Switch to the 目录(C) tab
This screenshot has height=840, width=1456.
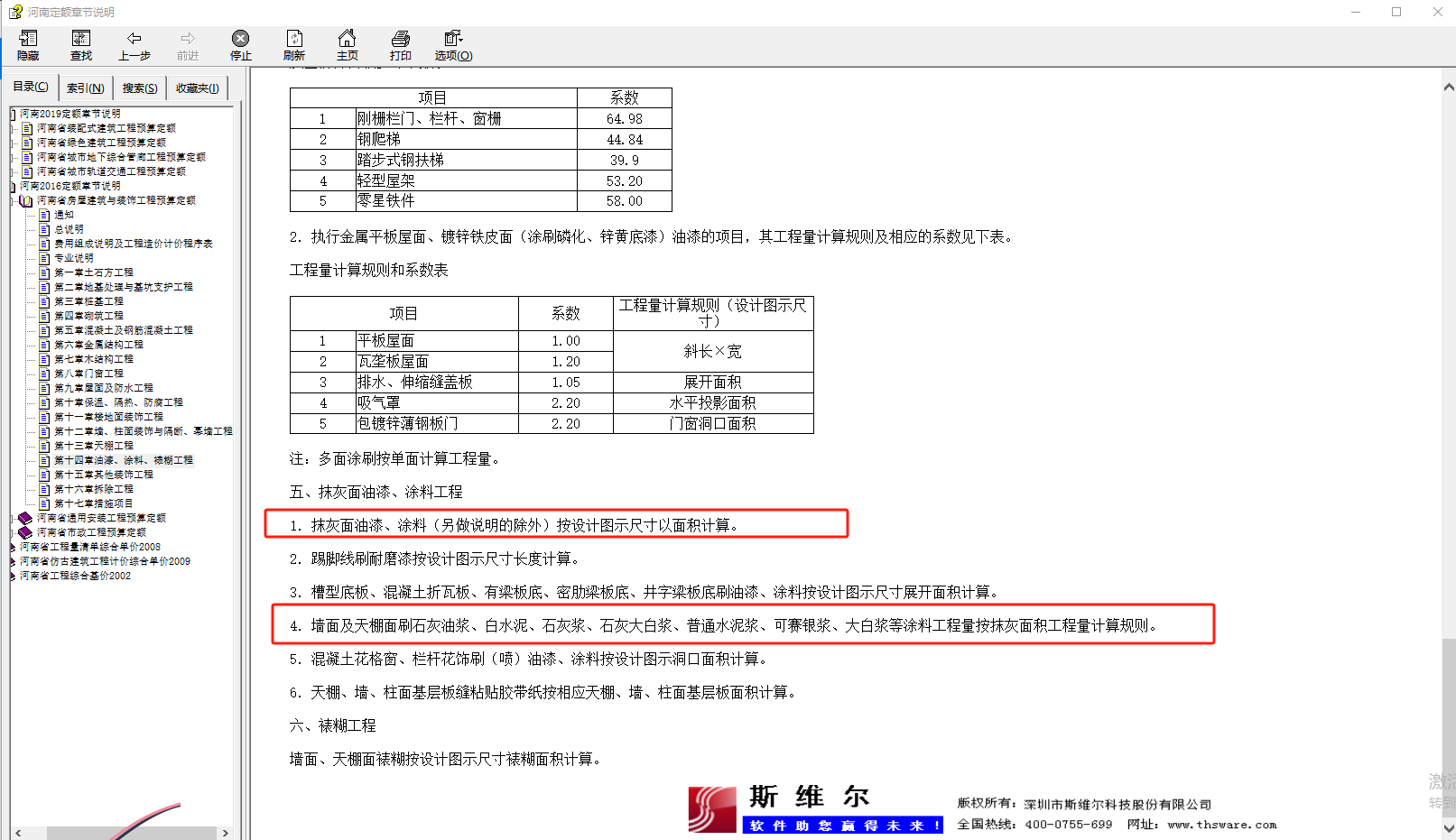click(x=31, y=87)
